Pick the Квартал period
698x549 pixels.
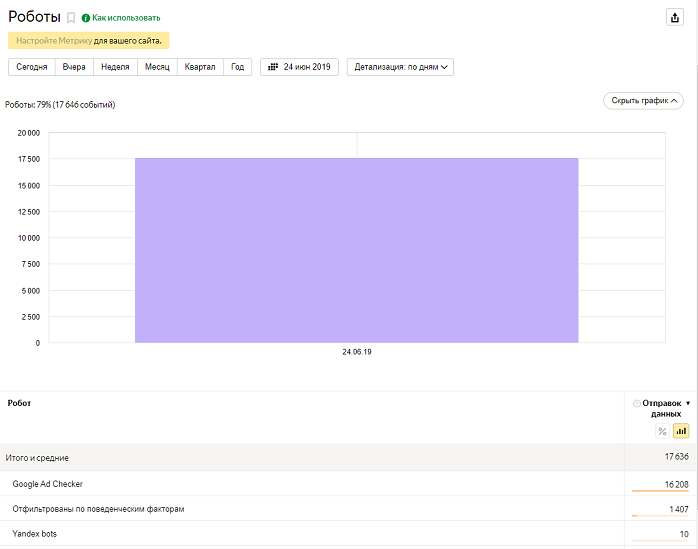(x=200, y=67)
